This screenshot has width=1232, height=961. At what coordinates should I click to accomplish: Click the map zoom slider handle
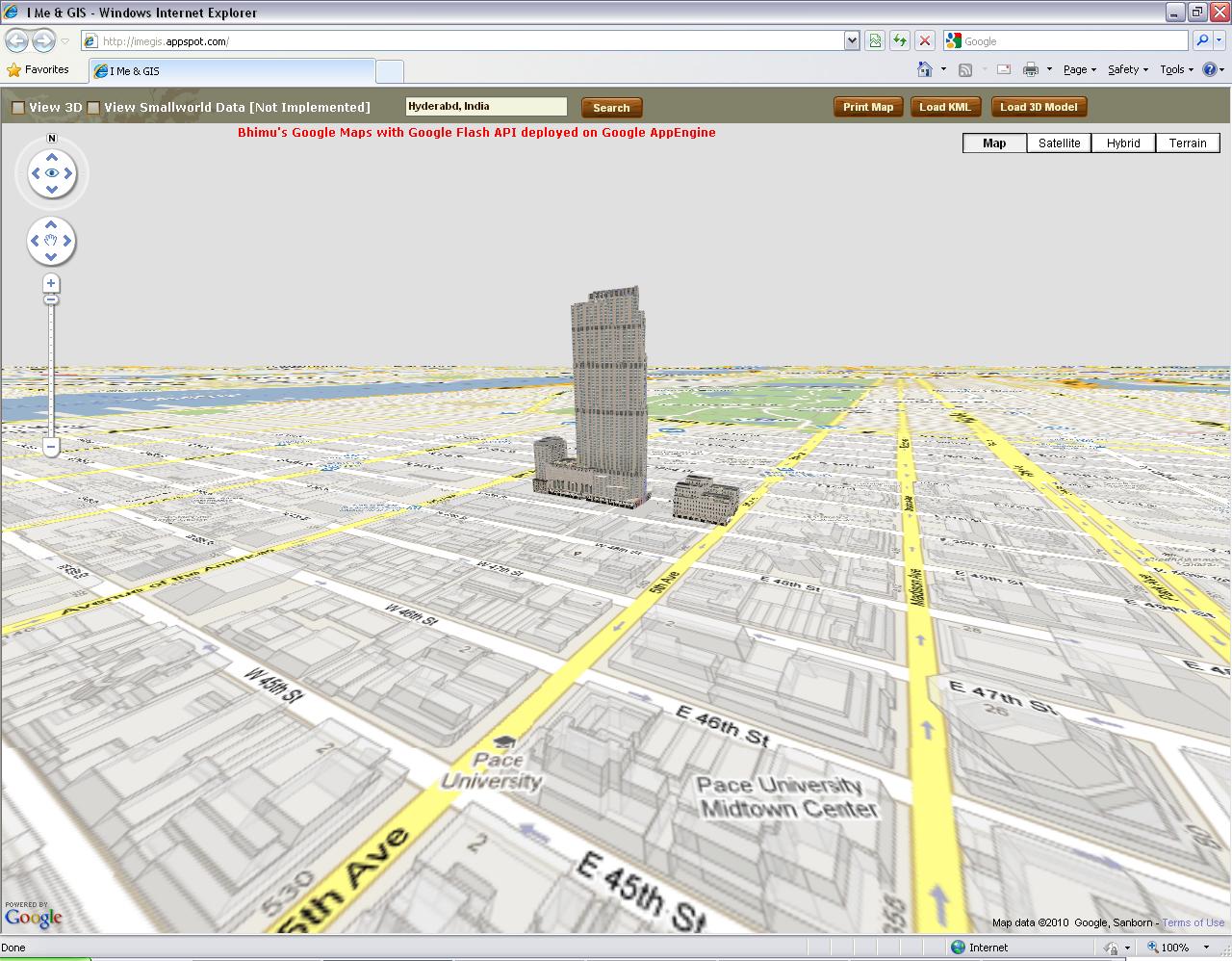(51, 300)
